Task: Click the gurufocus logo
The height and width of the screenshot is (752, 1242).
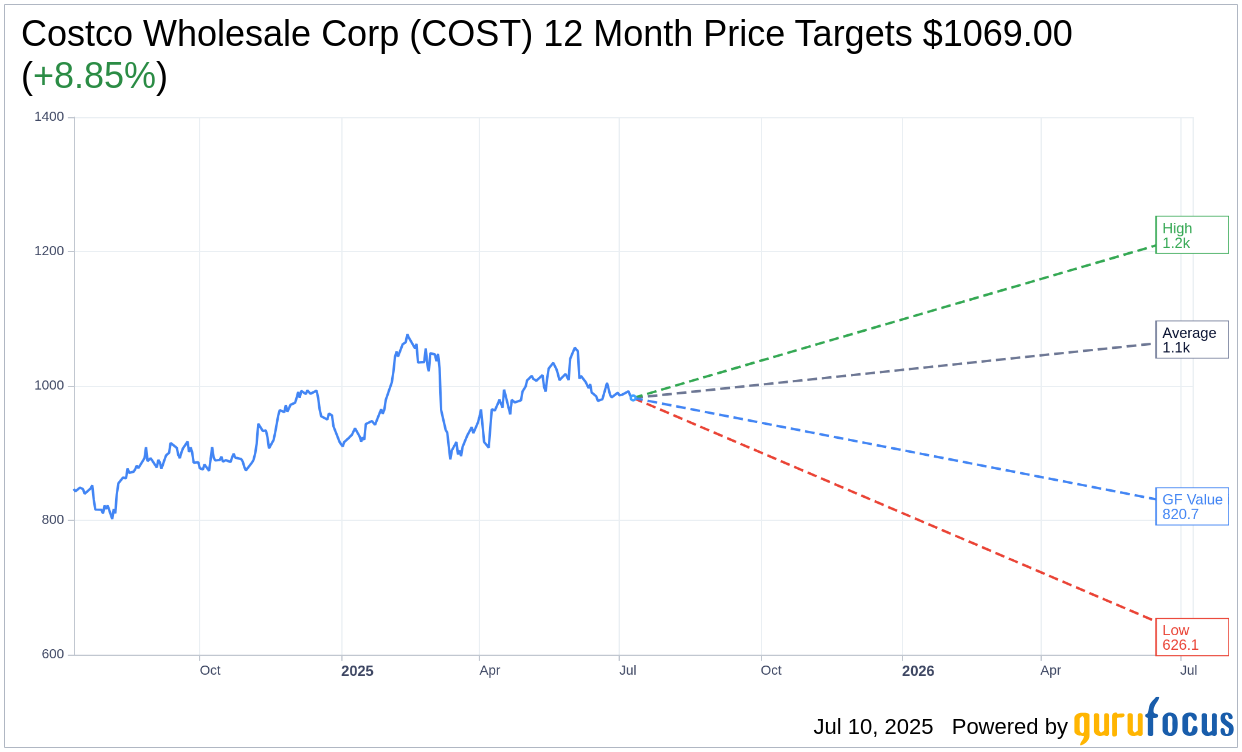Action: tap(1153, 724)
